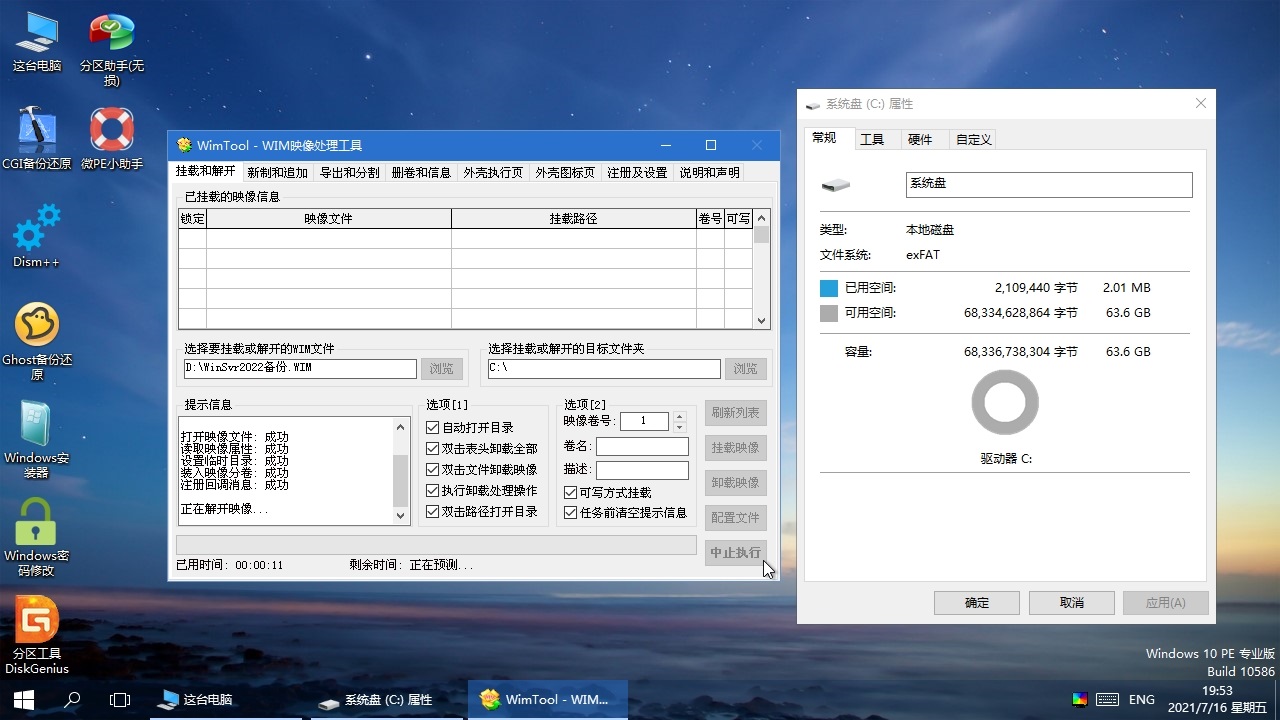Toggle 执行卸载处理操作 checkbox
The height and width of the screenshot is (720, 1280).
(x=433, y=491)
